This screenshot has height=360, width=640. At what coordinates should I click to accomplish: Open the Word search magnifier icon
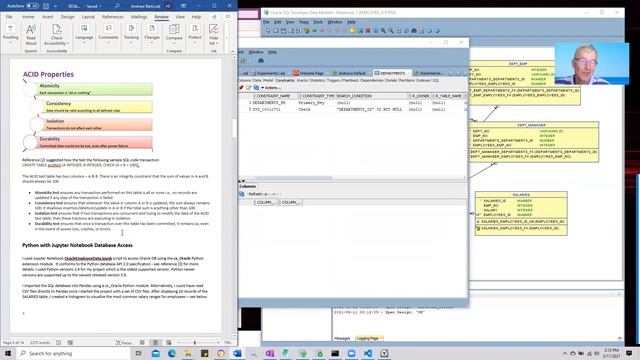(117, 6)
